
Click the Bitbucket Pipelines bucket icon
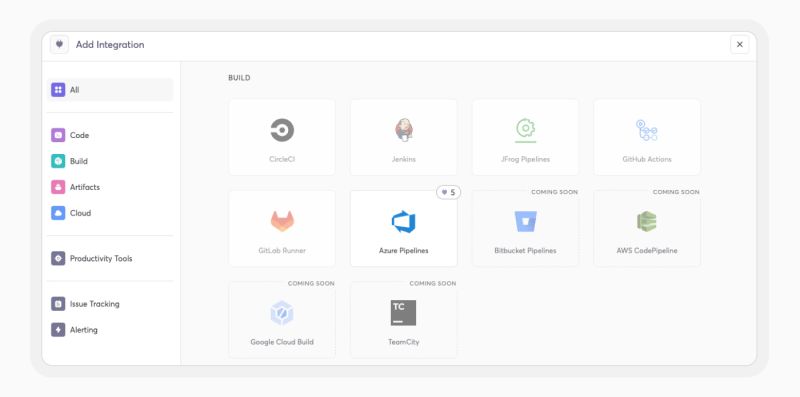point(526,221)
